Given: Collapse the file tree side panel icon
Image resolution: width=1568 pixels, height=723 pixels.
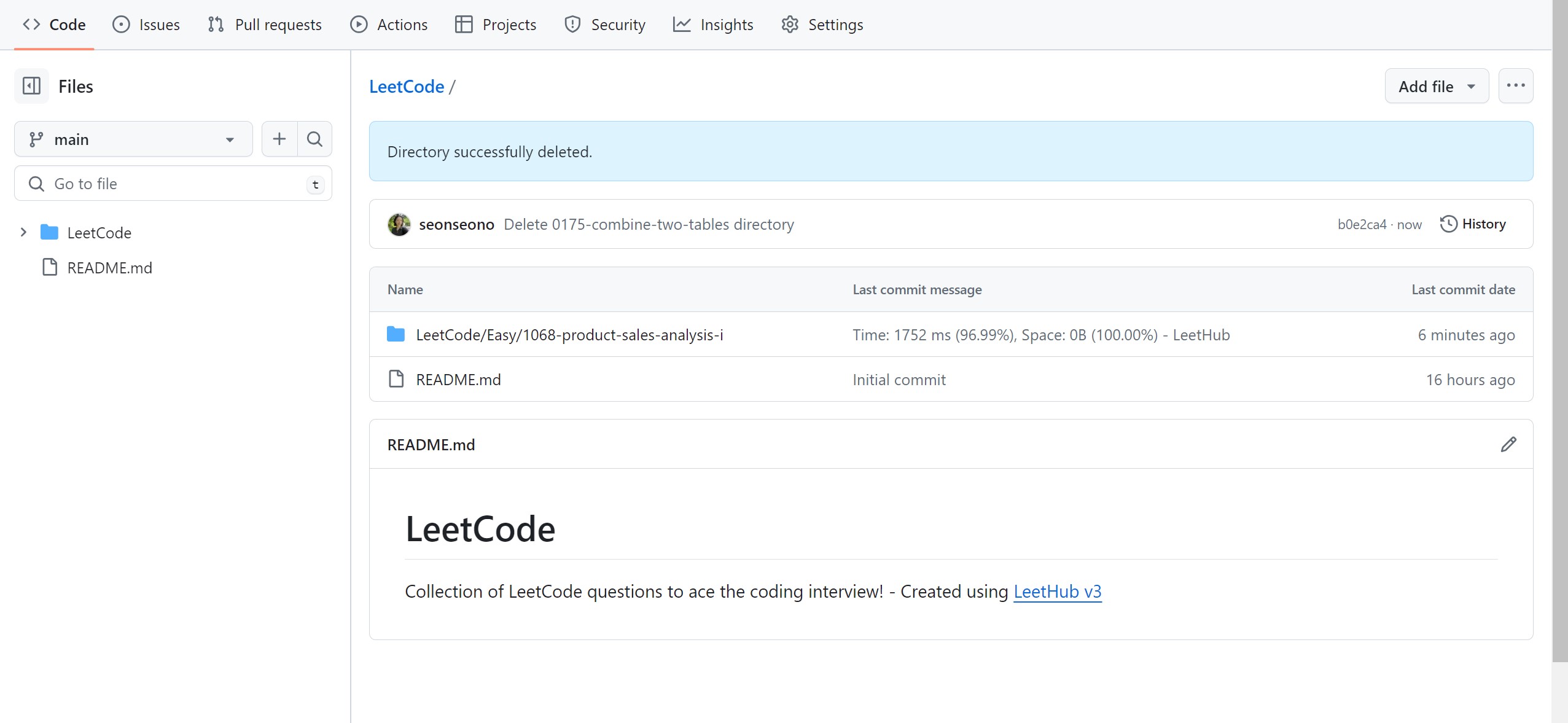Looking at the screenshot, I should click(31, 86).
